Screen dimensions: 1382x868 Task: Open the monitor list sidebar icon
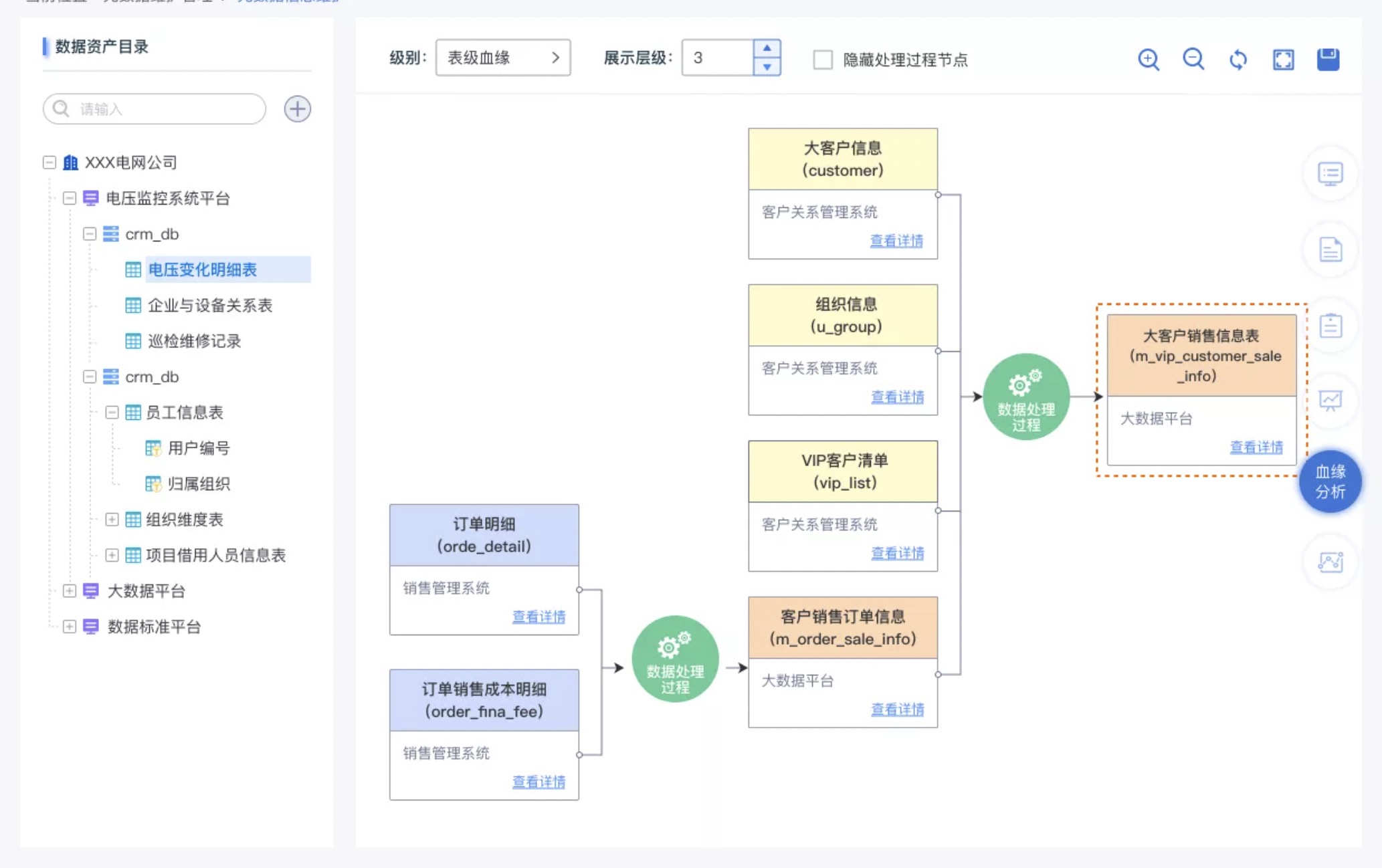(x=1330, y=174)
